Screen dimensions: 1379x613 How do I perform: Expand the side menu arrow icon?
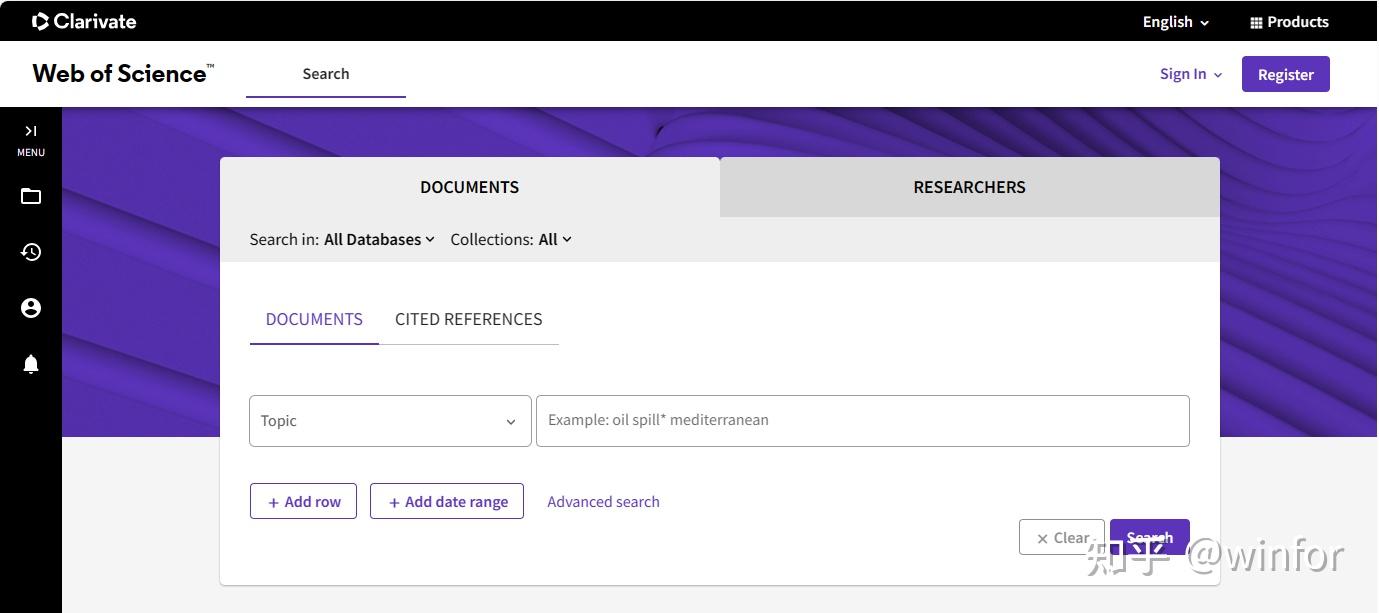click(31, 131)
